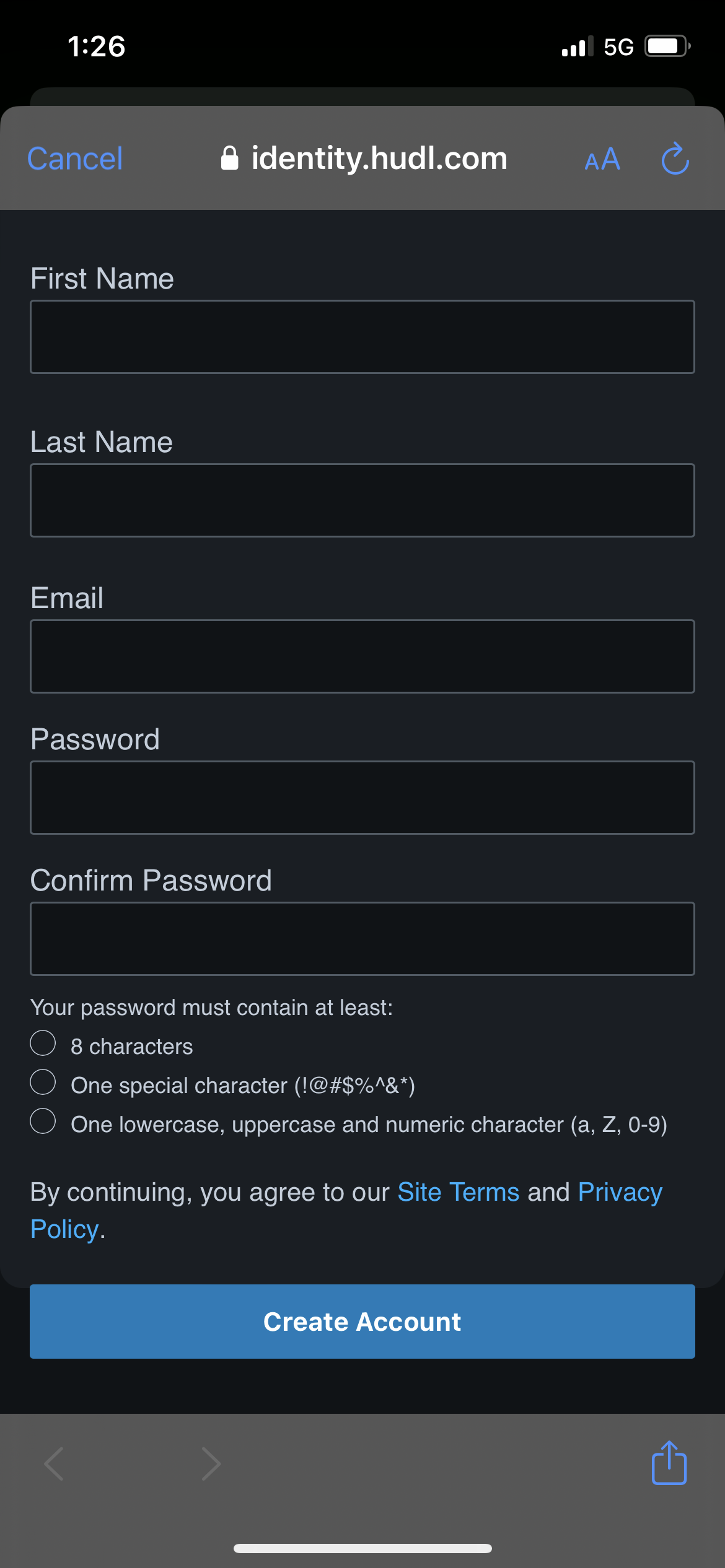This screenshot has height=1568, width=725.
Task: Select the 8 characters requirement circle
Action: point(43,1043)
